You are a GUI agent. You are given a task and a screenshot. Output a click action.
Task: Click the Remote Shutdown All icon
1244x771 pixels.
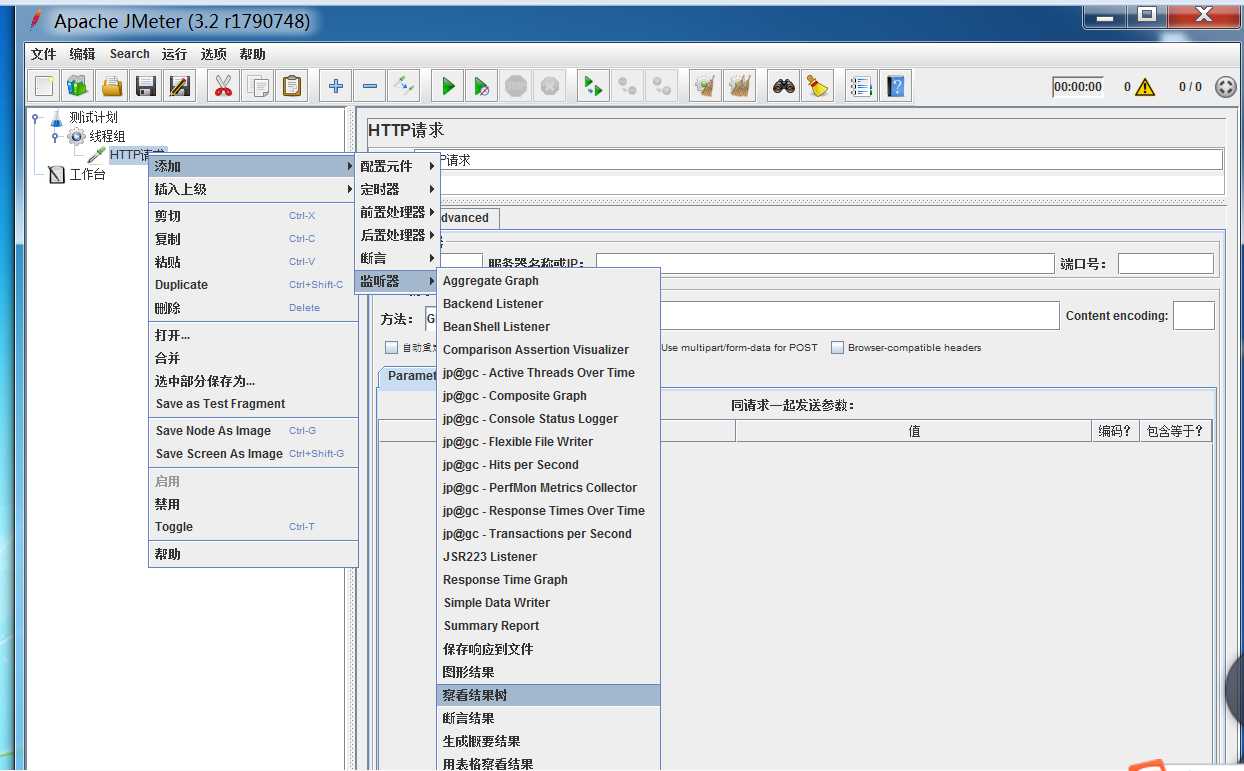tap(661, 86)
